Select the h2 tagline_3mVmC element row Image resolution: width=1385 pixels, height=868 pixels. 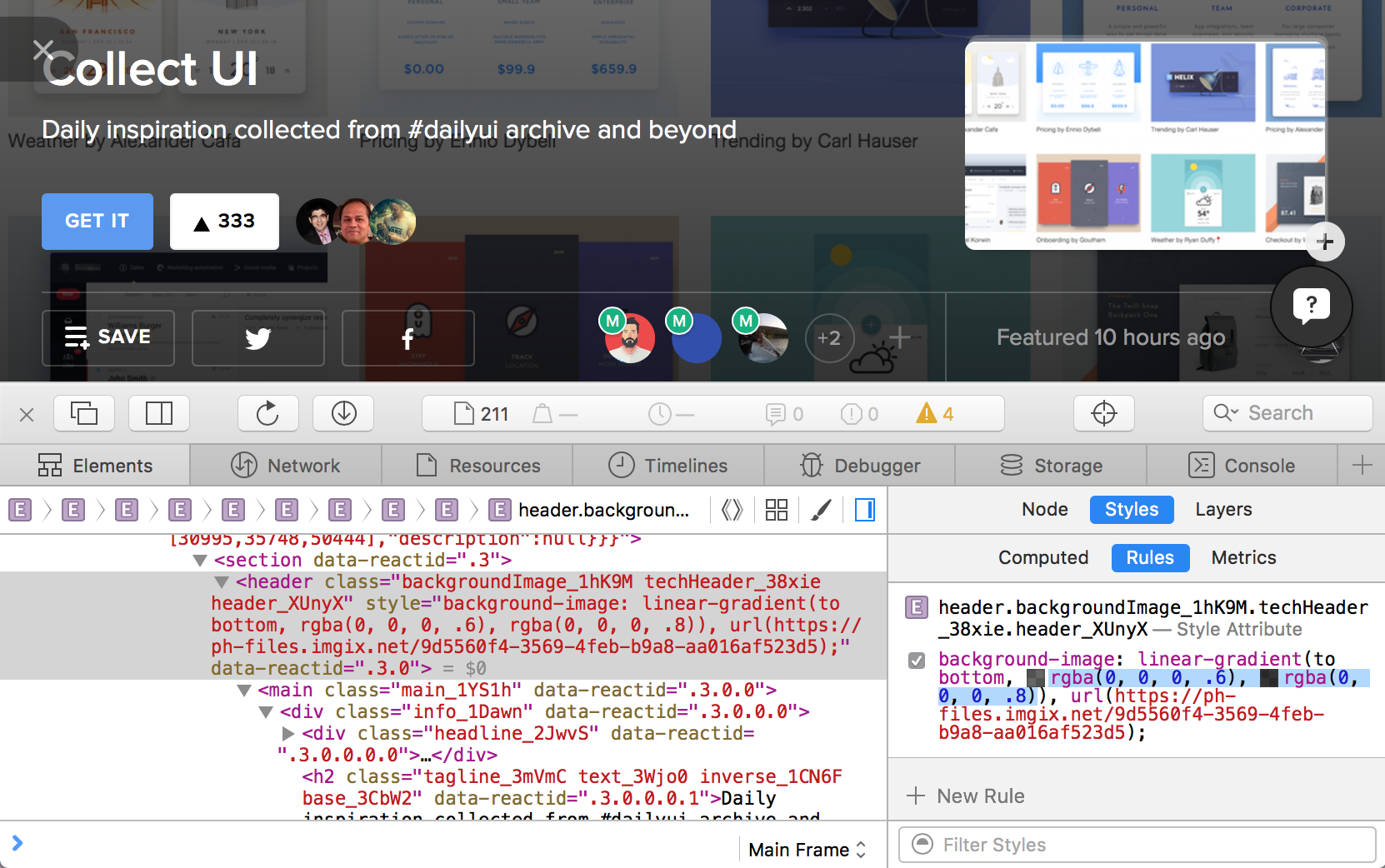coord(443,787)
